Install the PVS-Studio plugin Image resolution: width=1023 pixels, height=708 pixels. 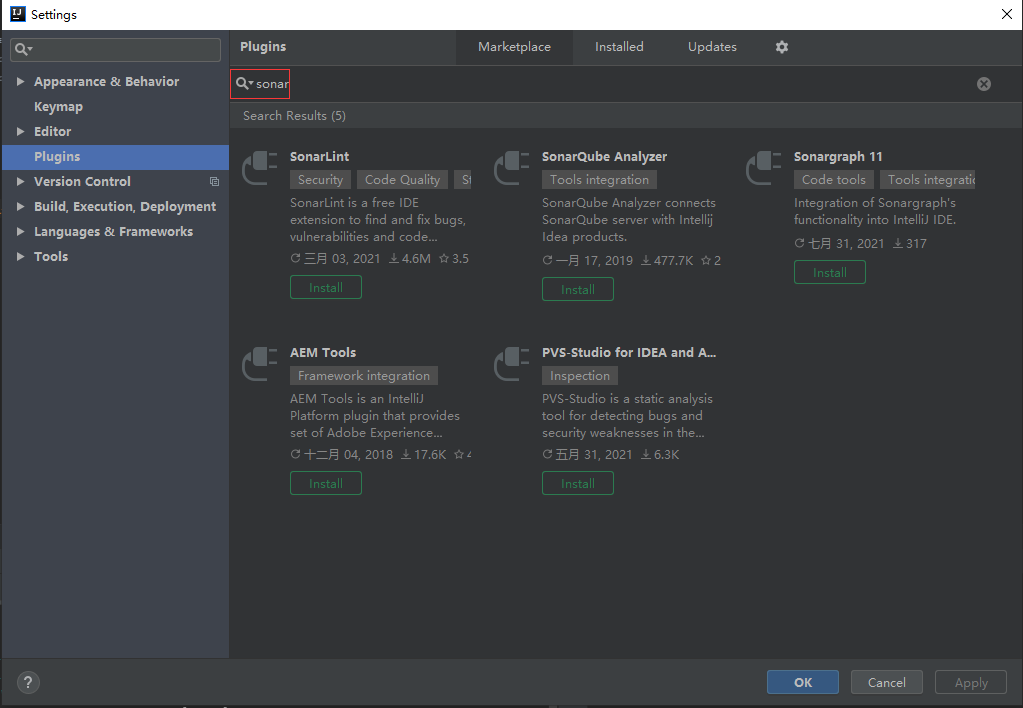(x=577, y=483)
